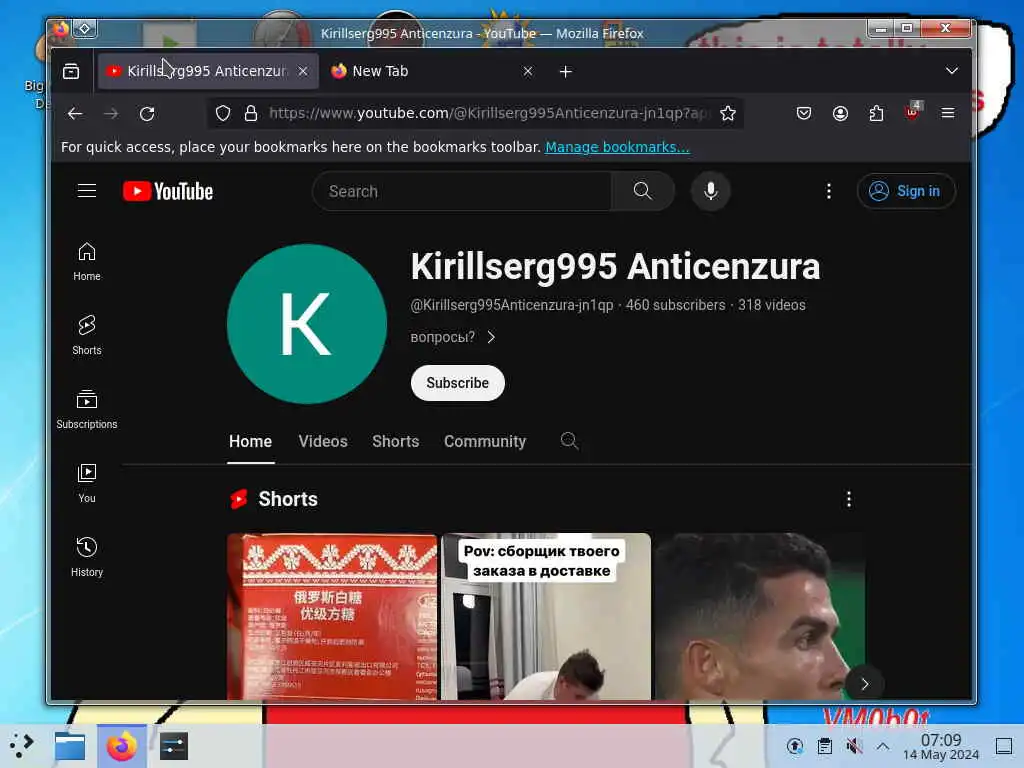
Task: Click the show desktop button
Action: tap(1004, 746)
